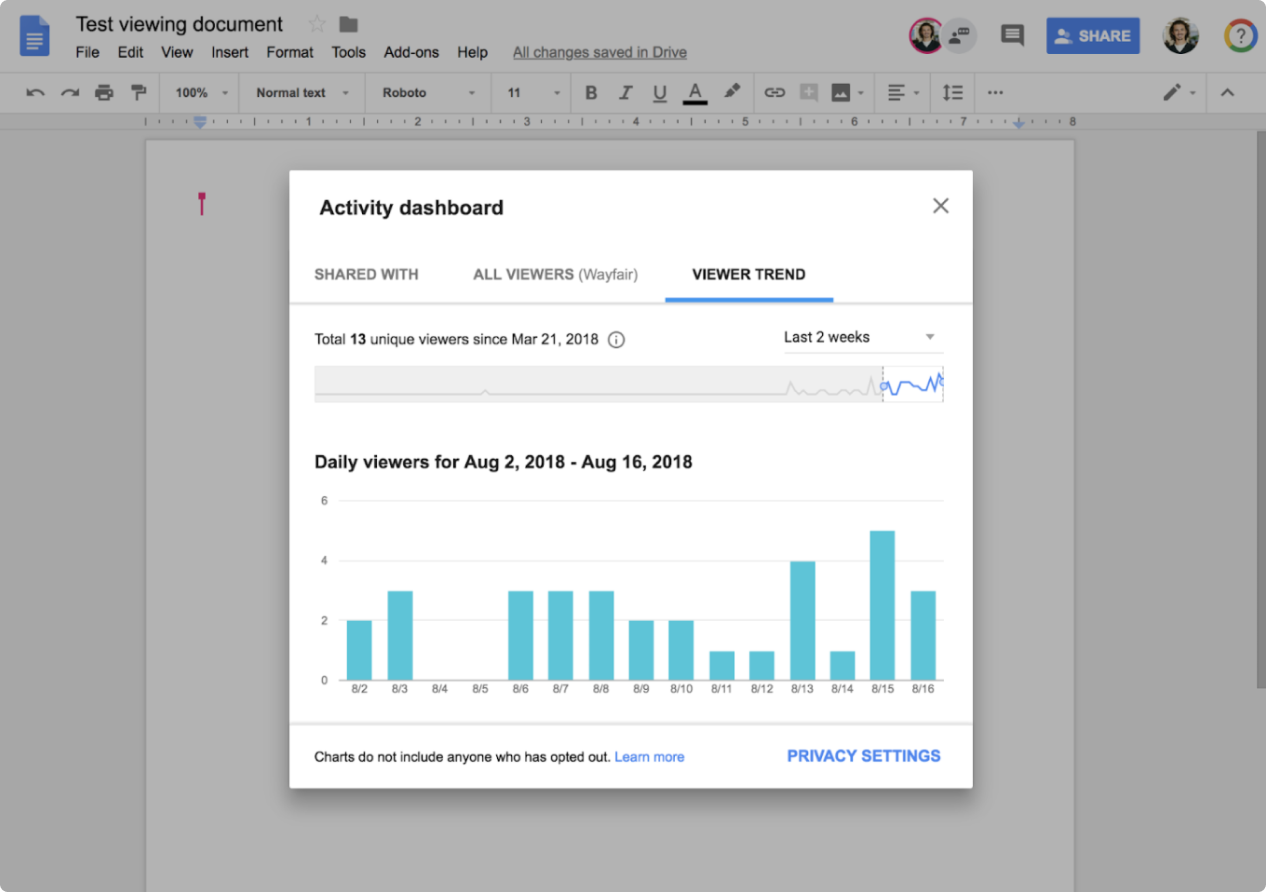This screenshot has width=1266, height=892.
Task: Click the print icon
Action: click(104, 93)
